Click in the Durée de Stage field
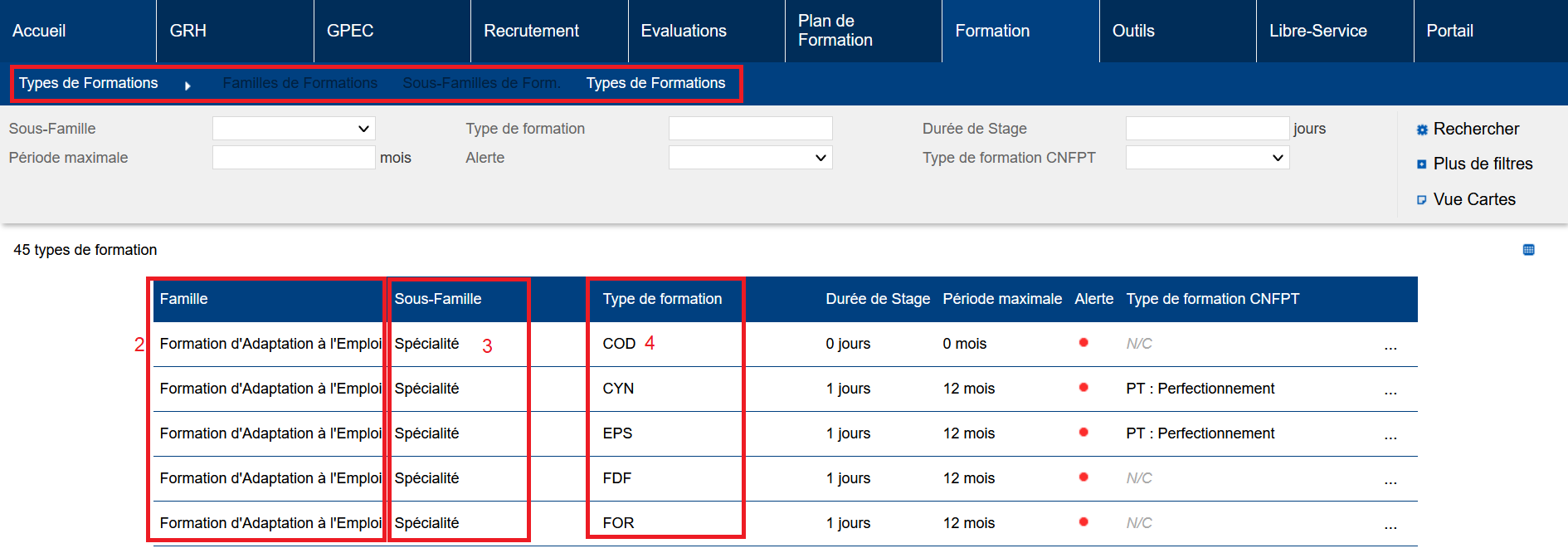Screen dimensions: 1568x558 (1206, 129)
